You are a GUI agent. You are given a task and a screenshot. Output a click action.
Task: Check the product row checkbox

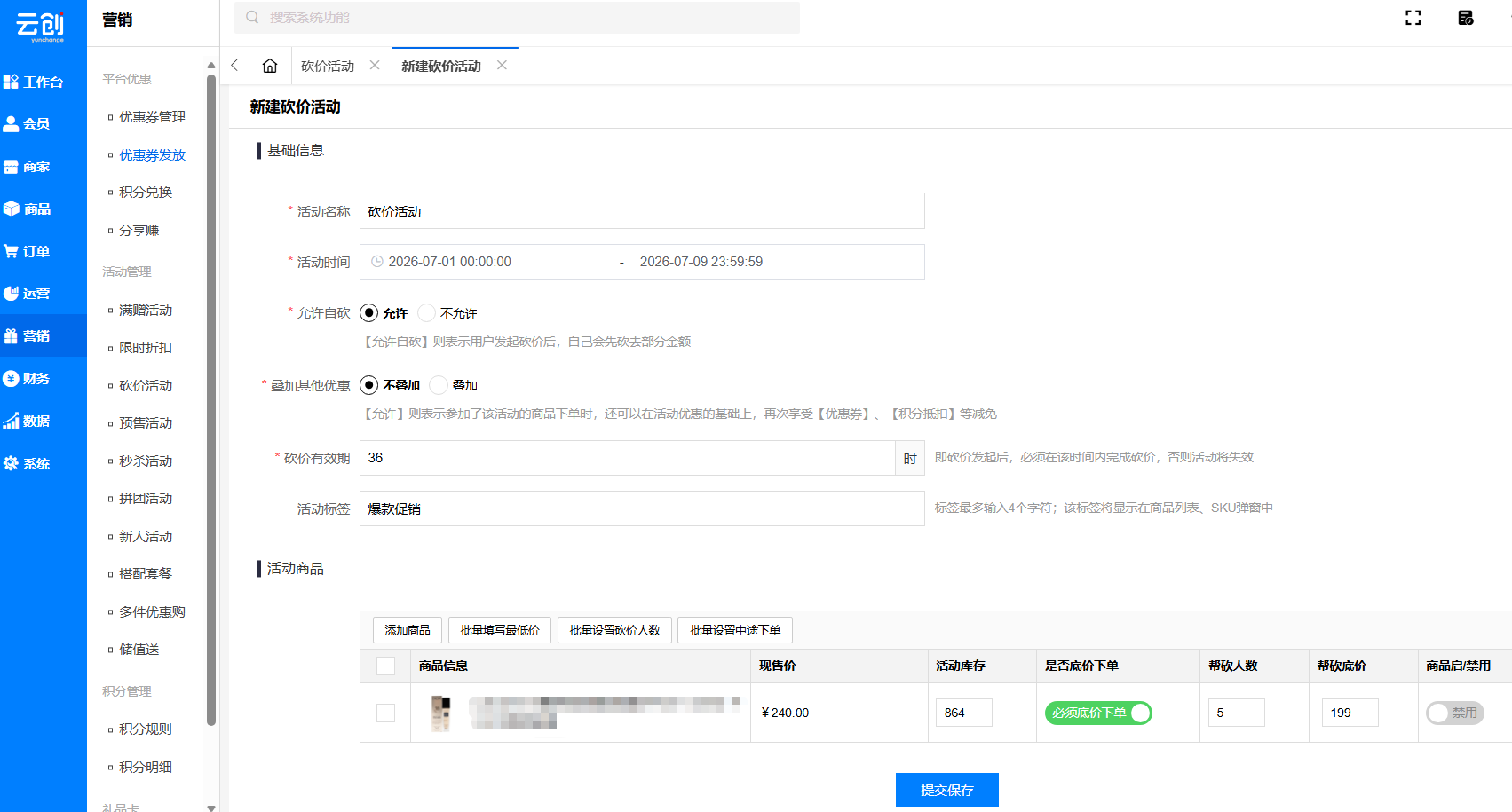click(x=385, y=713)
